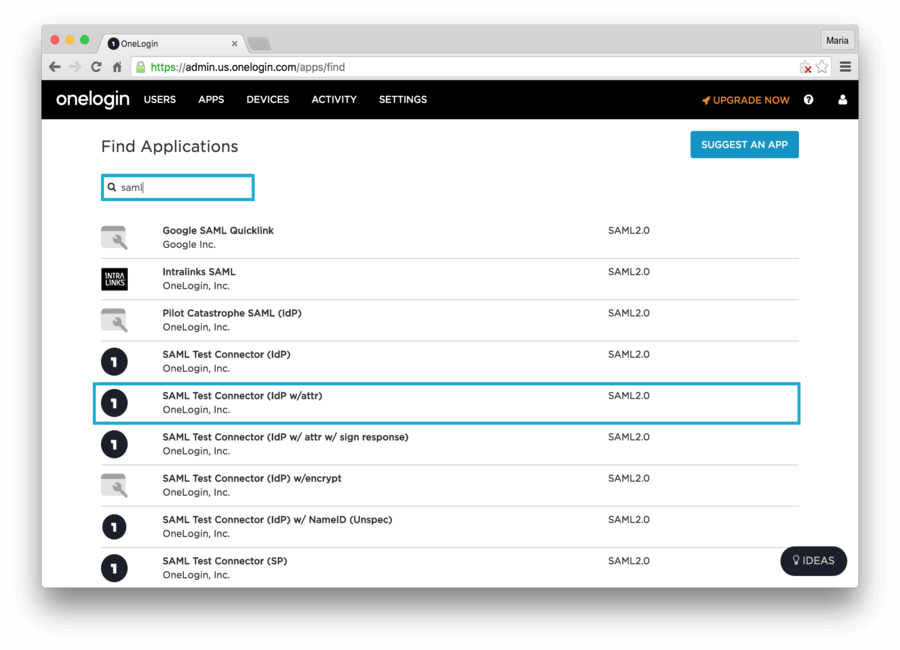Open the USERS menu
900x650 pixels.
click(x=160, y=100)
